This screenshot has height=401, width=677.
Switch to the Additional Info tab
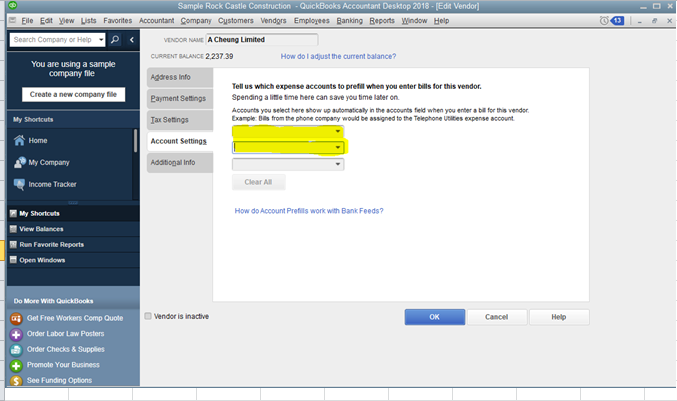click(180, 163)
